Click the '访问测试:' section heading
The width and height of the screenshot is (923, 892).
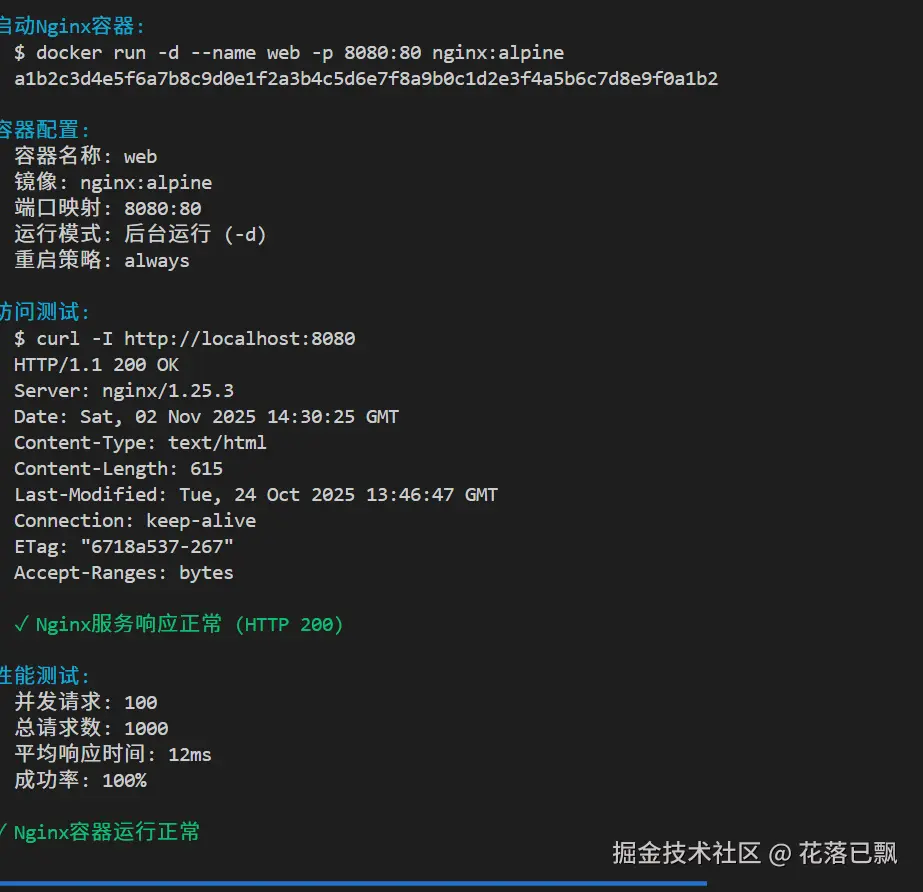(45, 311)
